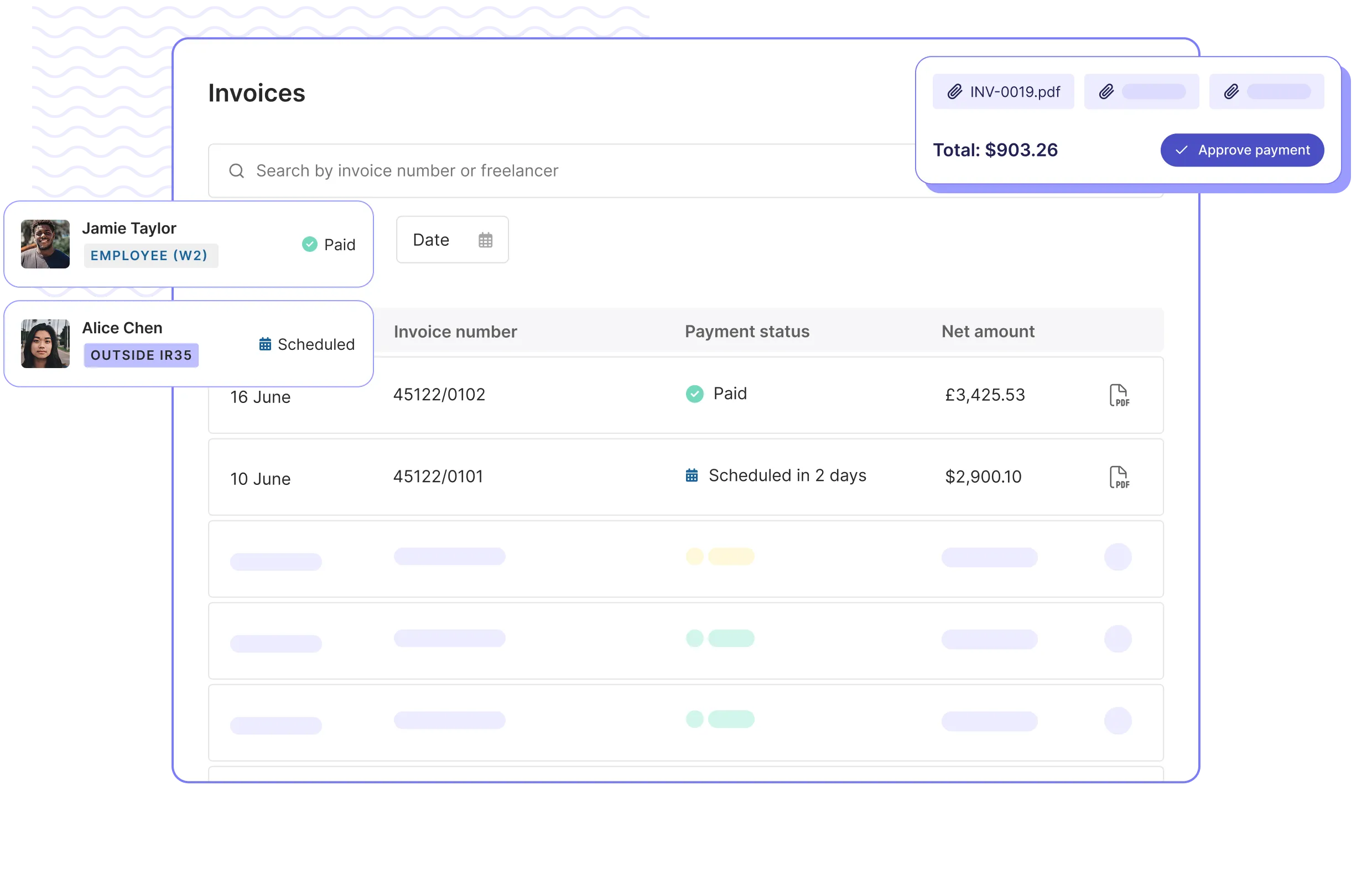Open the INV-0019.pdf attachment
The image size is (1372, 869).
point(1014,92)
